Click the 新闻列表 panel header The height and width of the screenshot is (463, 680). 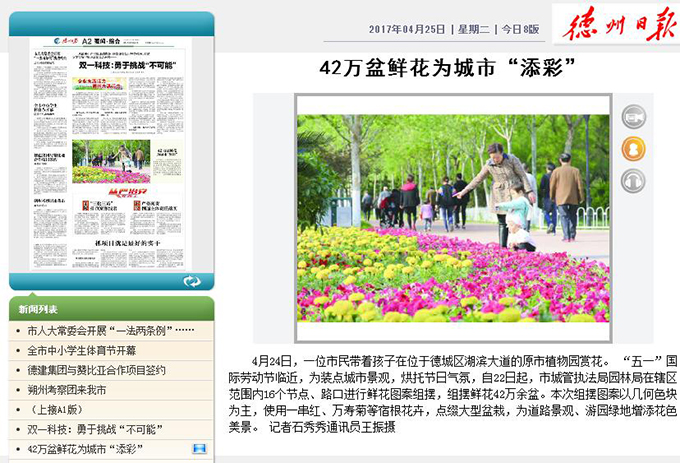click(x=40, y=309)
